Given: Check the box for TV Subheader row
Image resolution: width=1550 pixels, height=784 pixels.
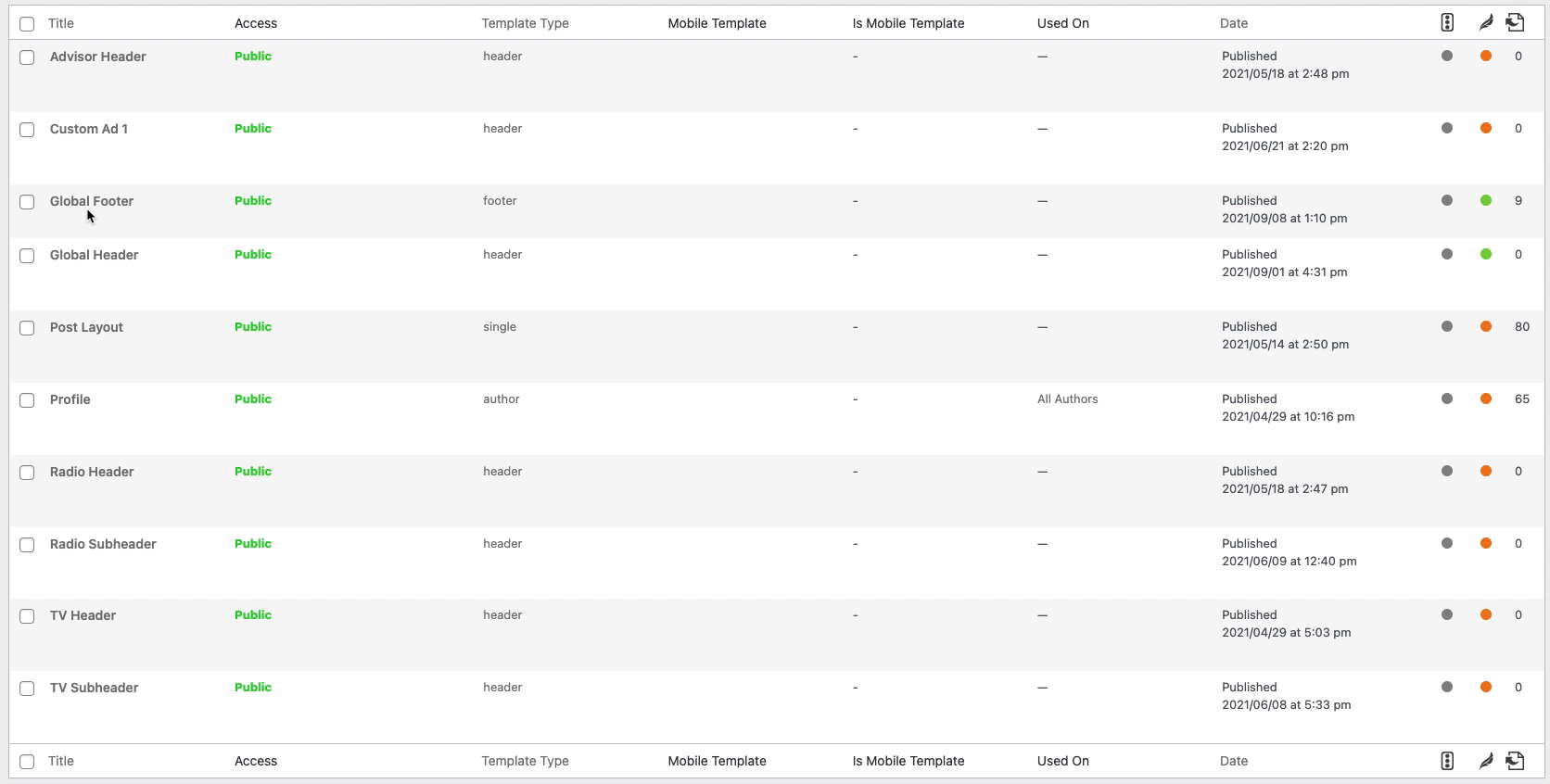Looking at the screenshot, I should [x=27, y=689].
